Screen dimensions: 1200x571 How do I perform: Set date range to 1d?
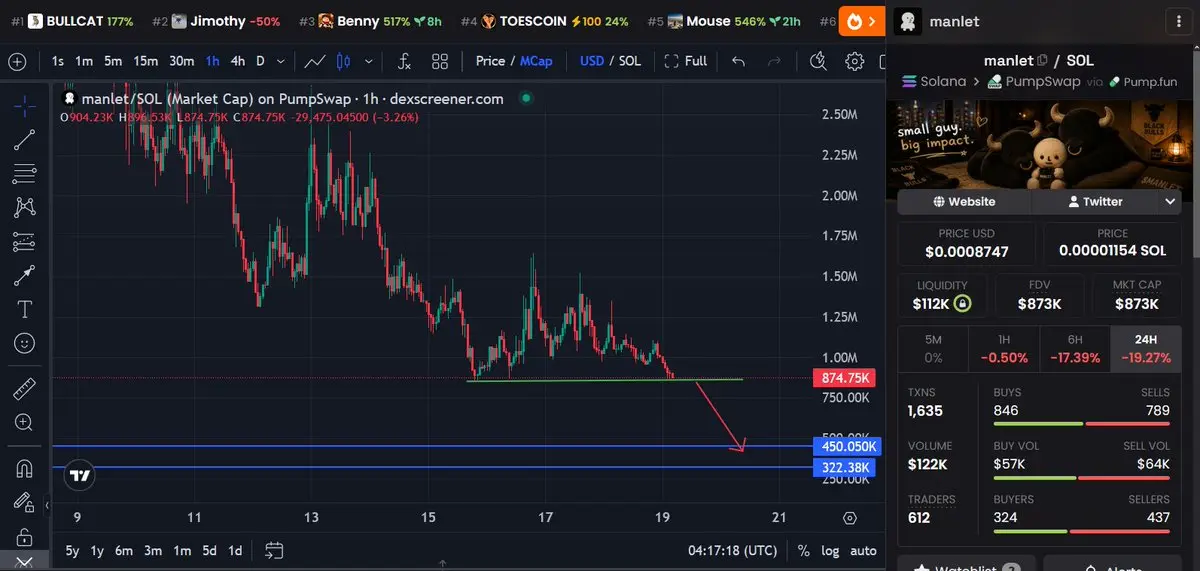pos(235,551)
